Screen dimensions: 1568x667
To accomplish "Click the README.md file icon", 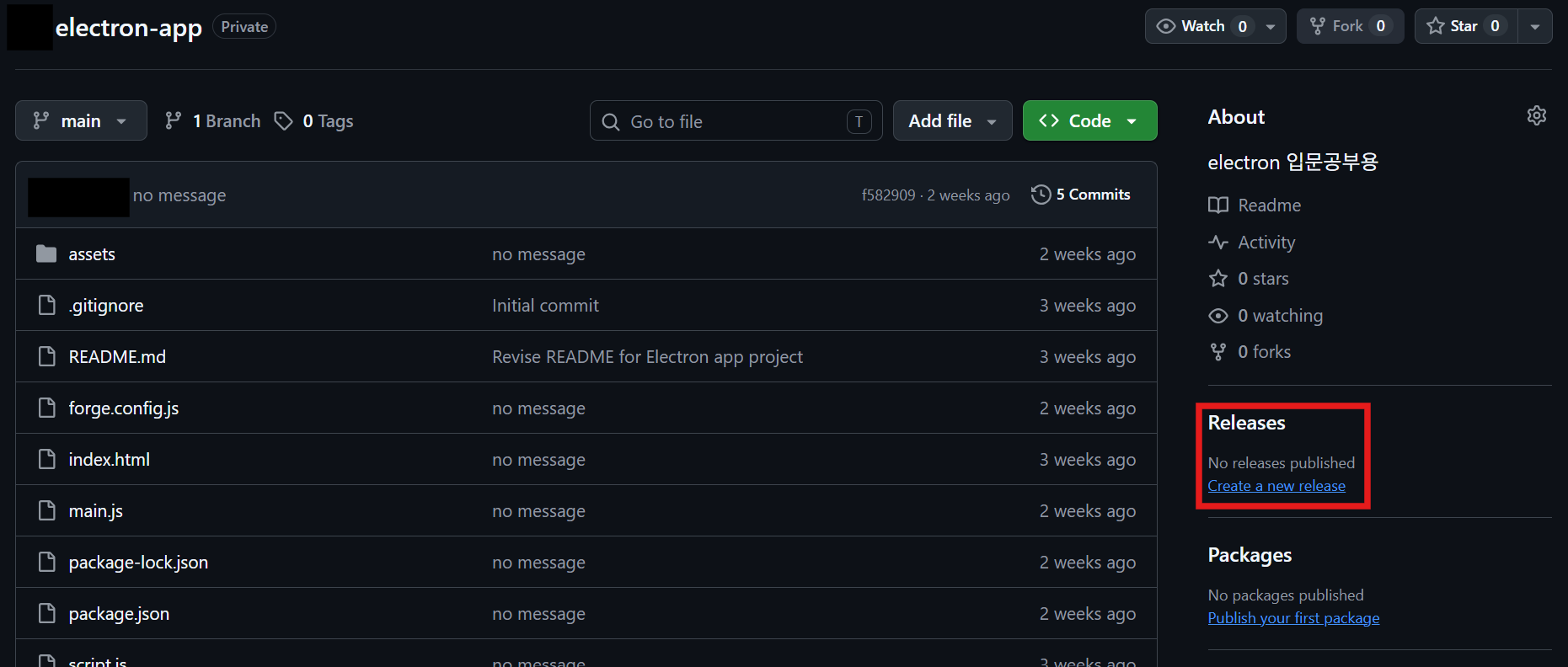I will click(47, 356).
